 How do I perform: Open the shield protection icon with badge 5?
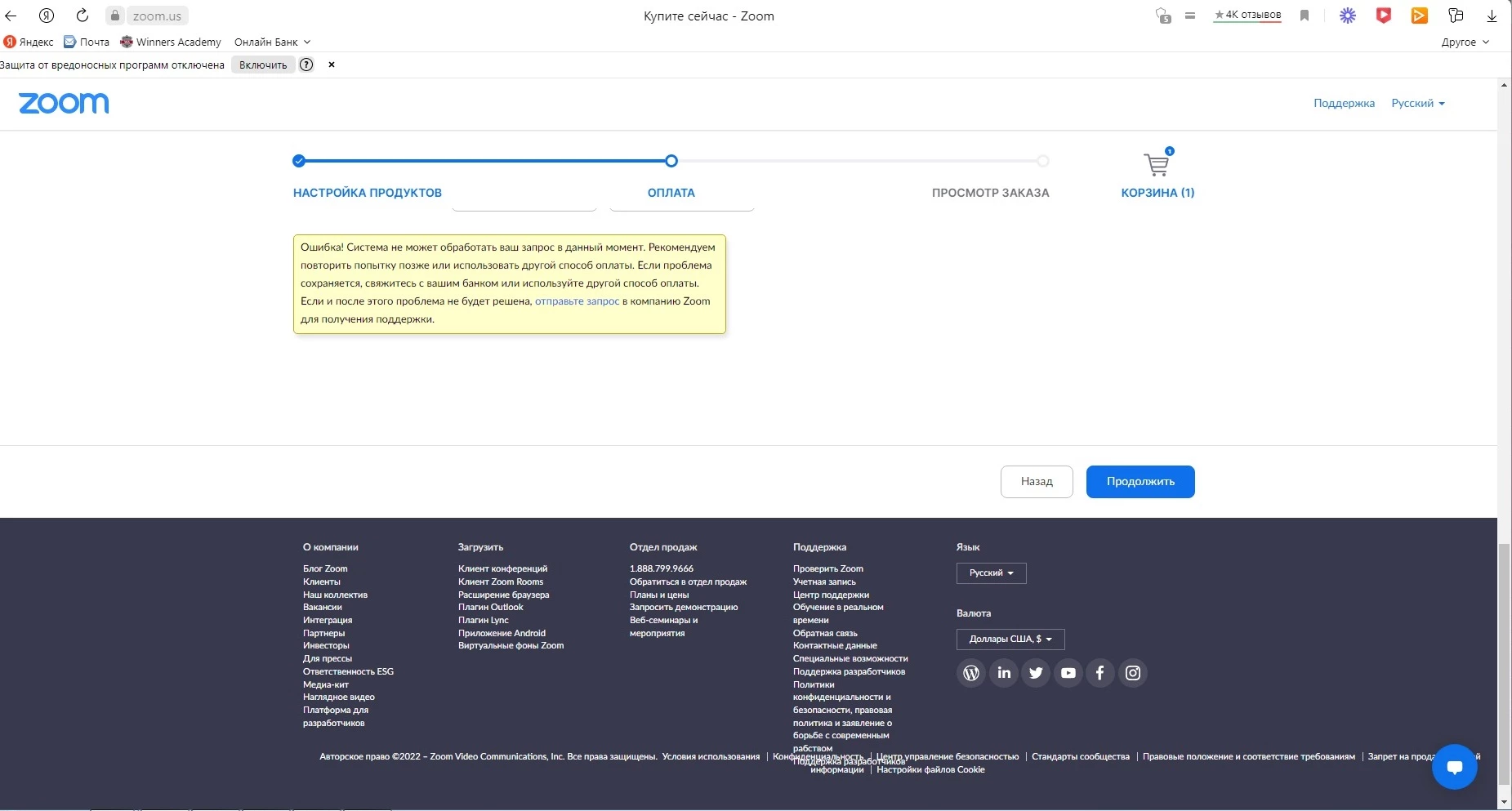(x=1163, y=16)
